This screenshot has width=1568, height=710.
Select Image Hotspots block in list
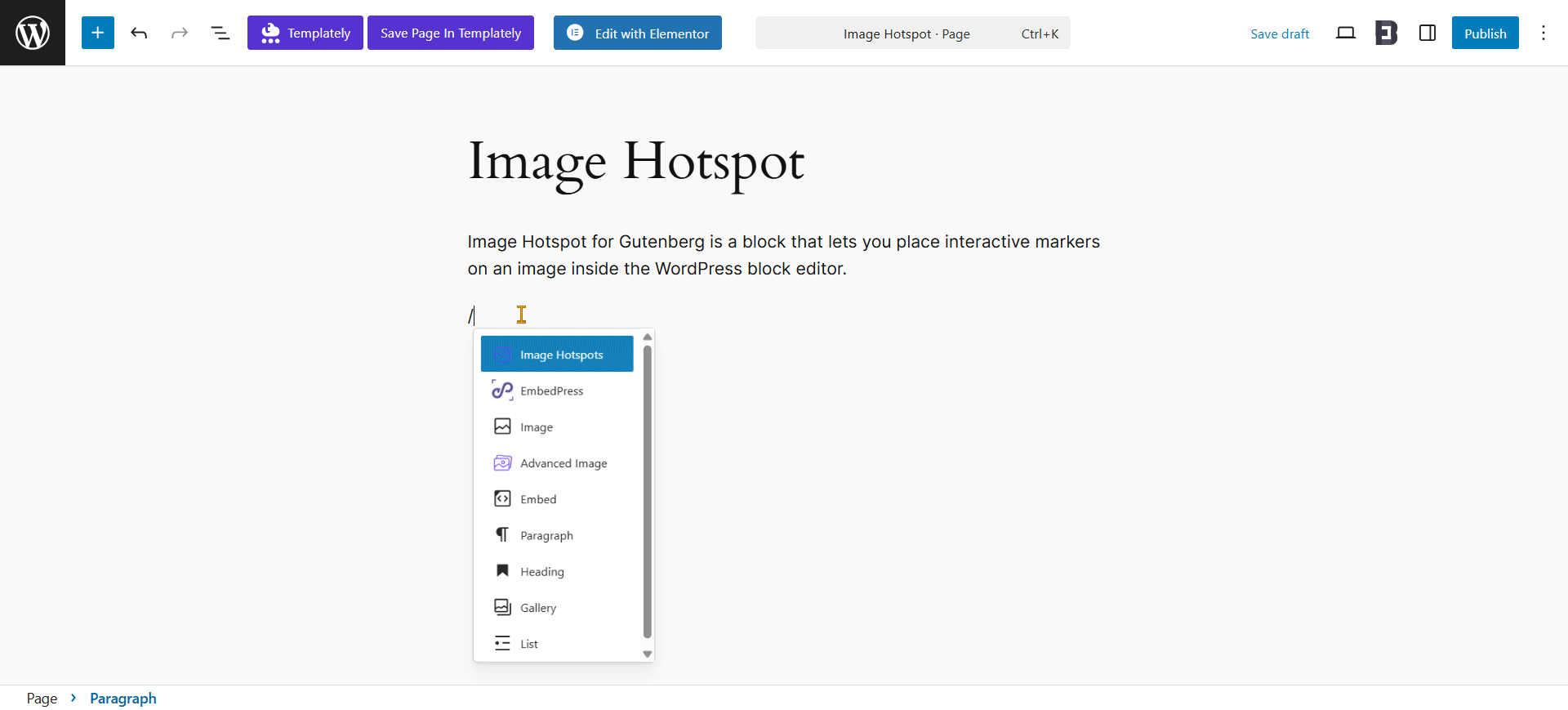pyautogui.click(x=557, y=354)
